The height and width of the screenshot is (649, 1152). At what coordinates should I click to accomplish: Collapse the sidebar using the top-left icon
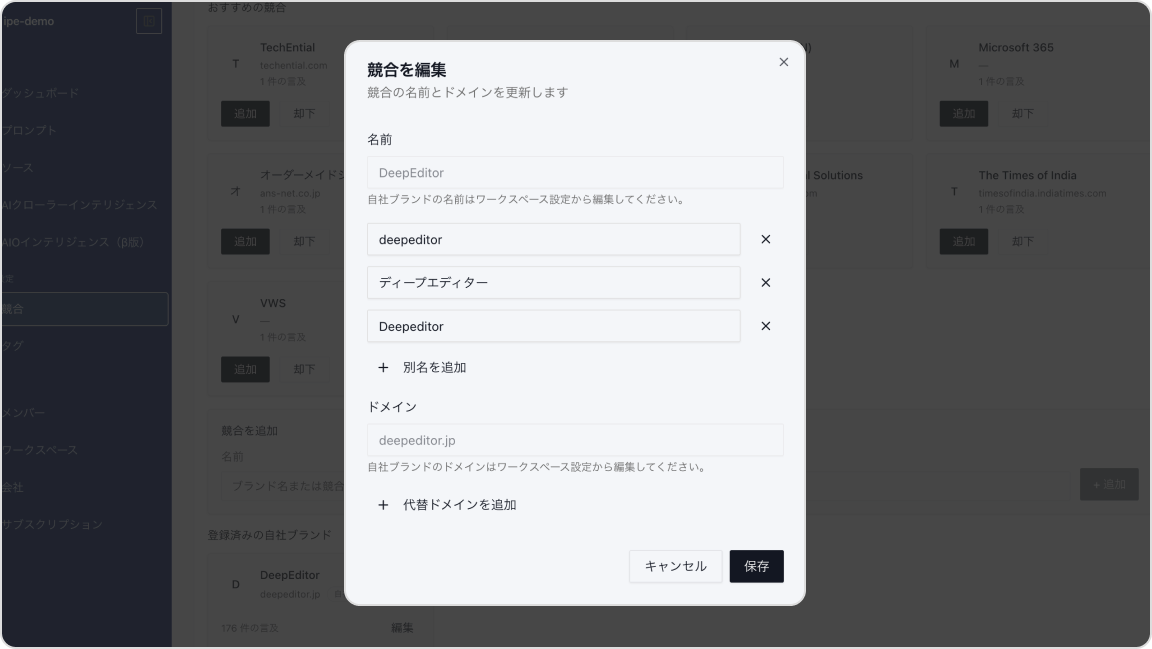148,20
